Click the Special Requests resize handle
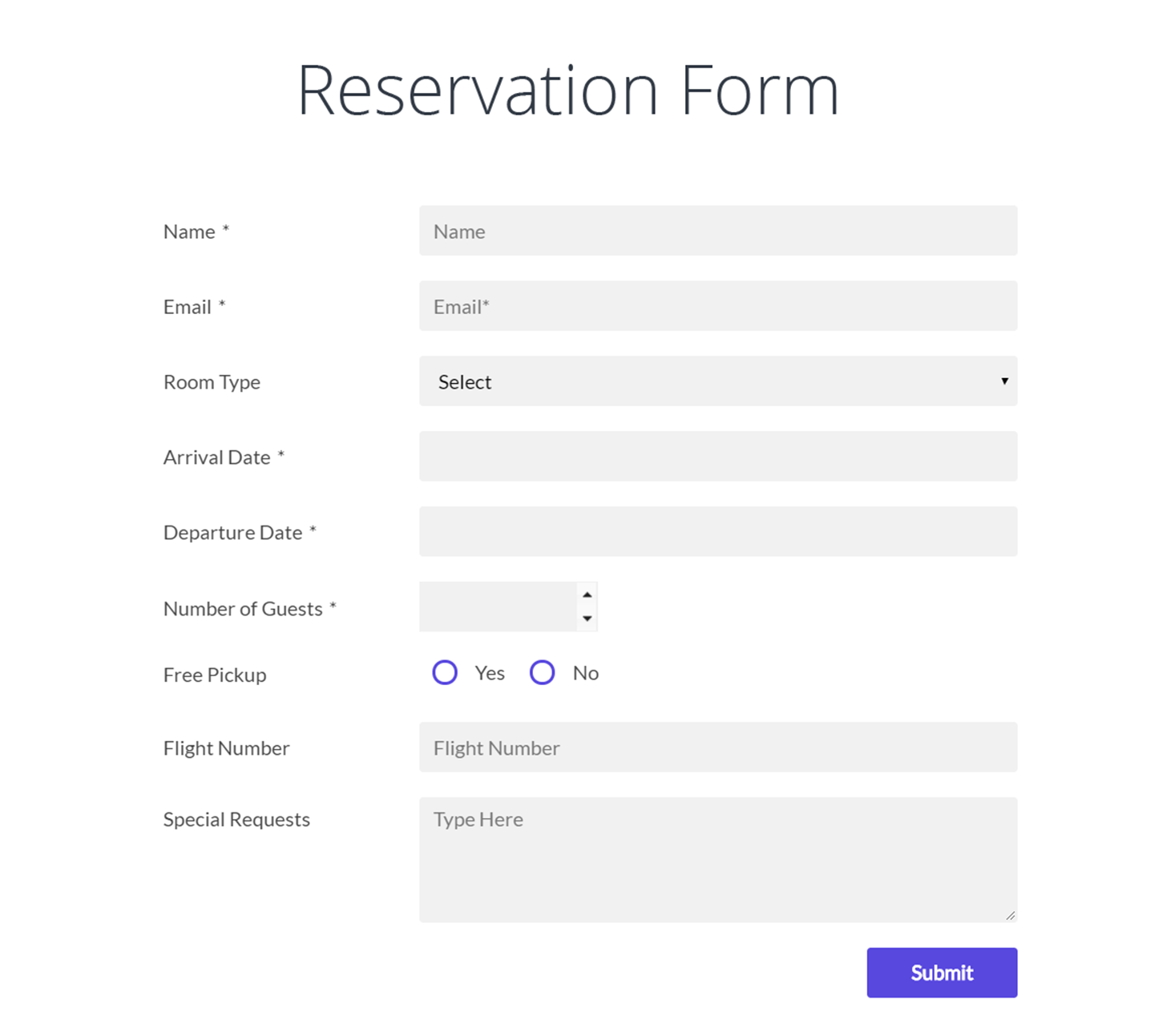This screenshot has height=1036, width=1154. [x=1011, y=915]
